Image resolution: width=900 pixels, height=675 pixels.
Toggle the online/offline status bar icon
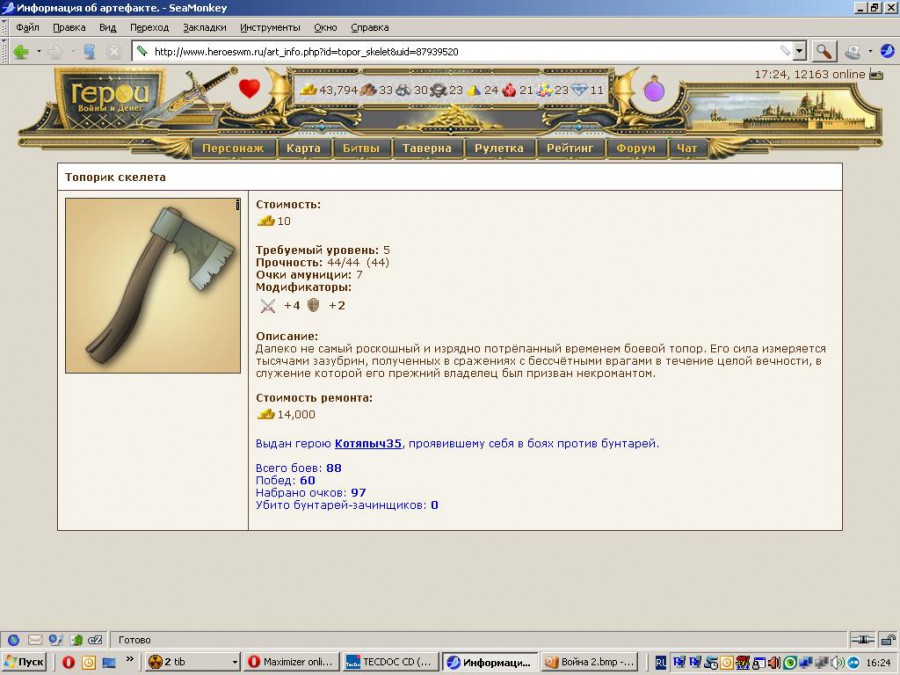pos(861,640)
